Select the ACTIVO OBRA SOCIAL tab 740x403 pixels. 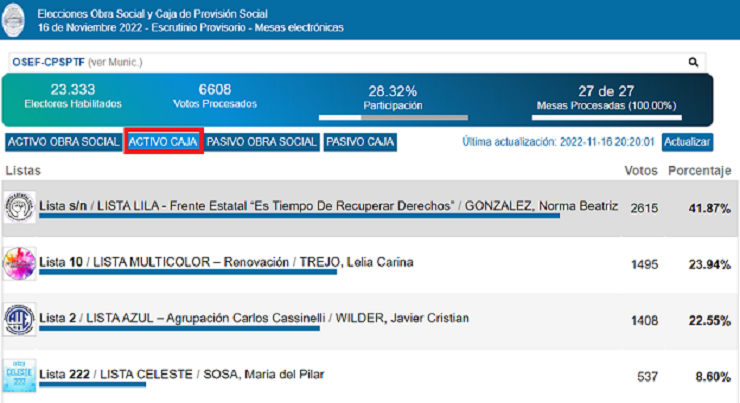(x=63, y=142)
